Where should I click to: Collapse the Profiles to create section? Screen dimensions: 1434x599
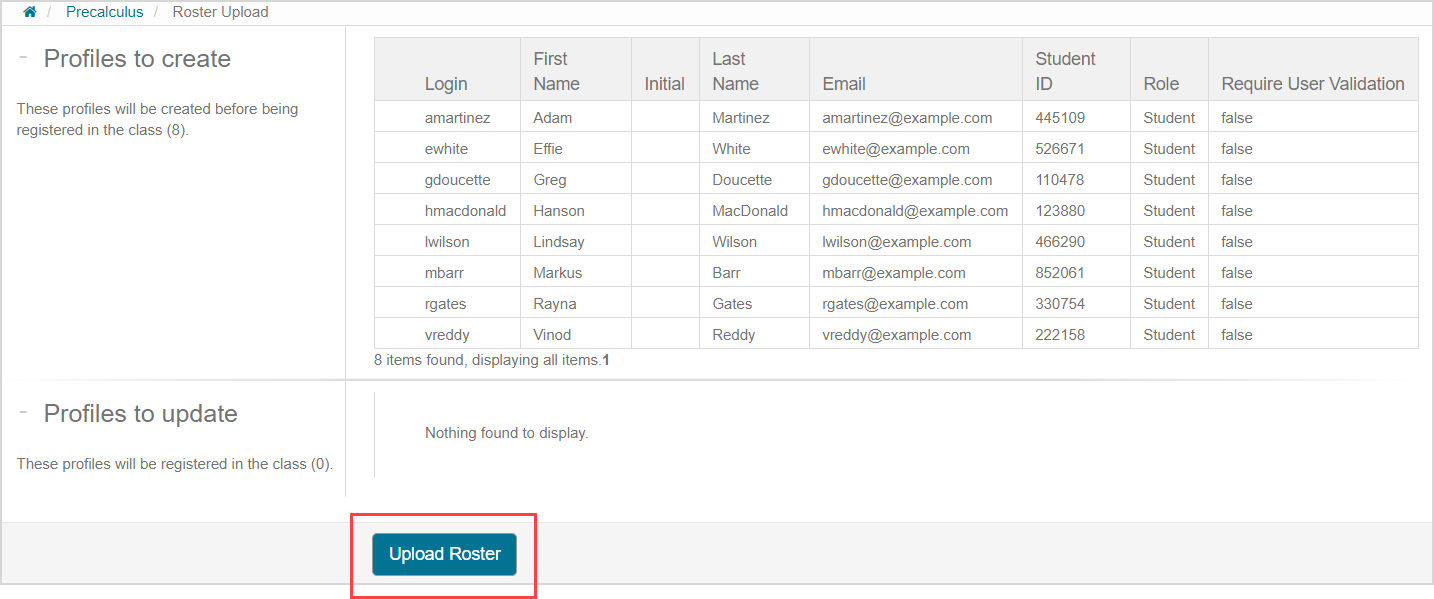(23, 58)
